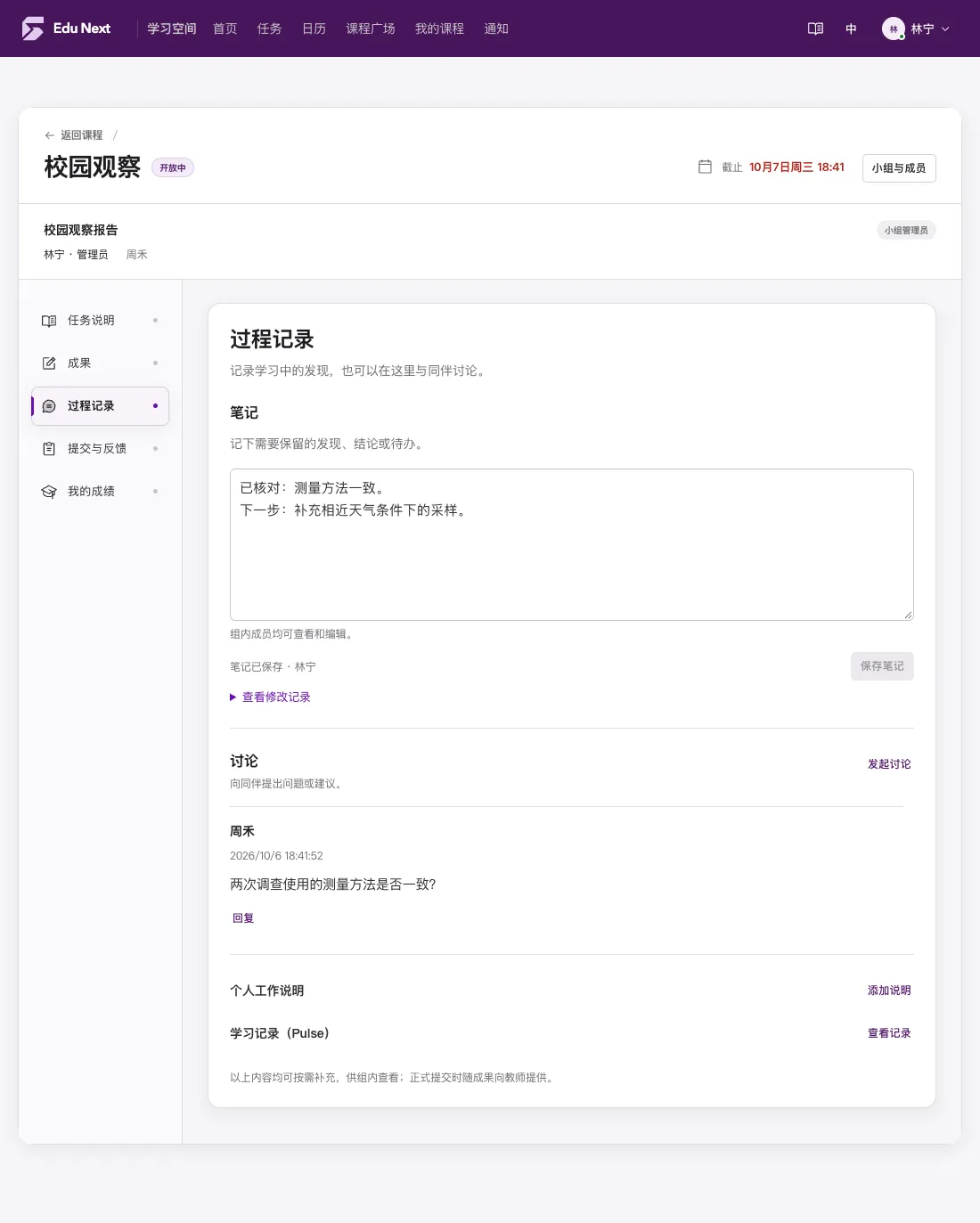980x1223 pixels.
Task: Select the 我的成绩 sidebar tab
Action: 100,492
